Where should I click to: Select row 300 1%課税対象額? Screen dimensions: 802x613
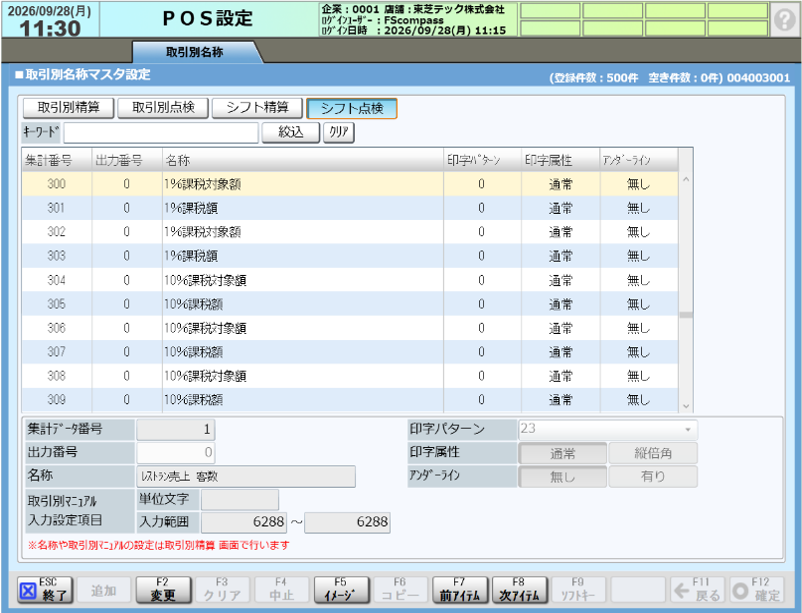350,184
